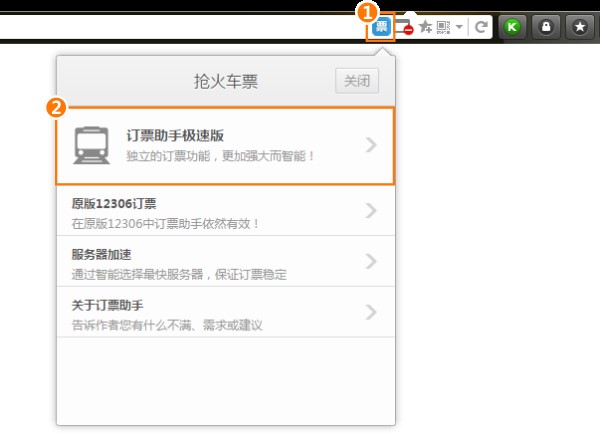Expand the address bar dropdown arrow
Screen dimensions: 600x447
459,27
